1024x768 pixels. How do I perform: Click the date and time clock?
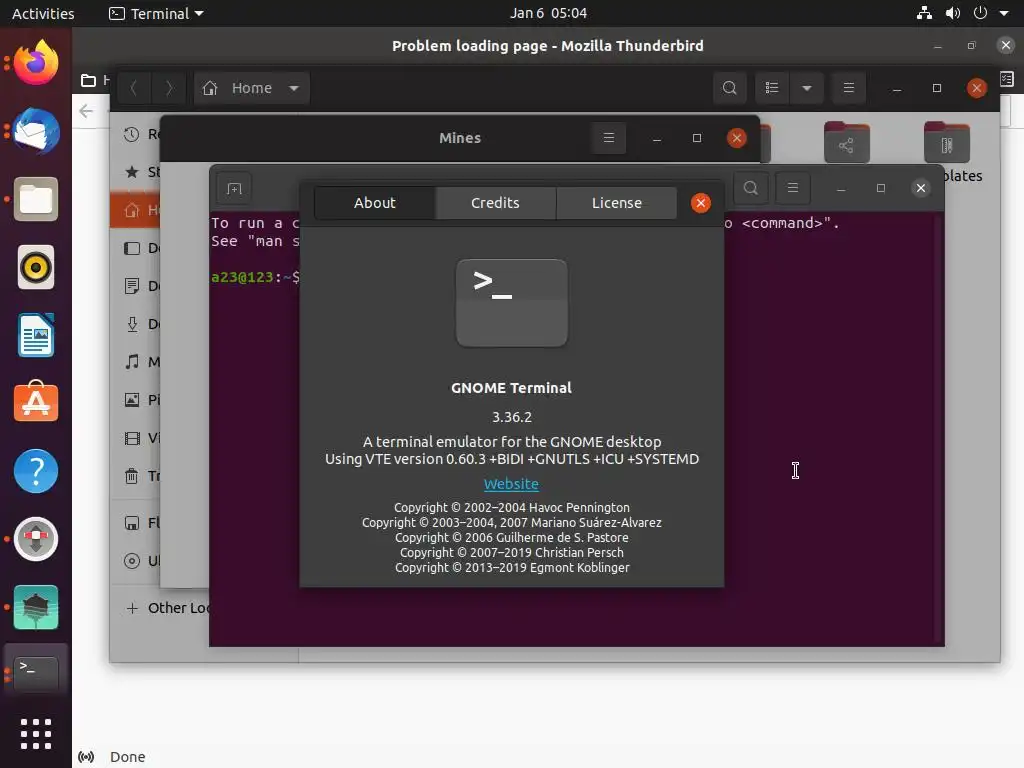(x=548, y=13)
